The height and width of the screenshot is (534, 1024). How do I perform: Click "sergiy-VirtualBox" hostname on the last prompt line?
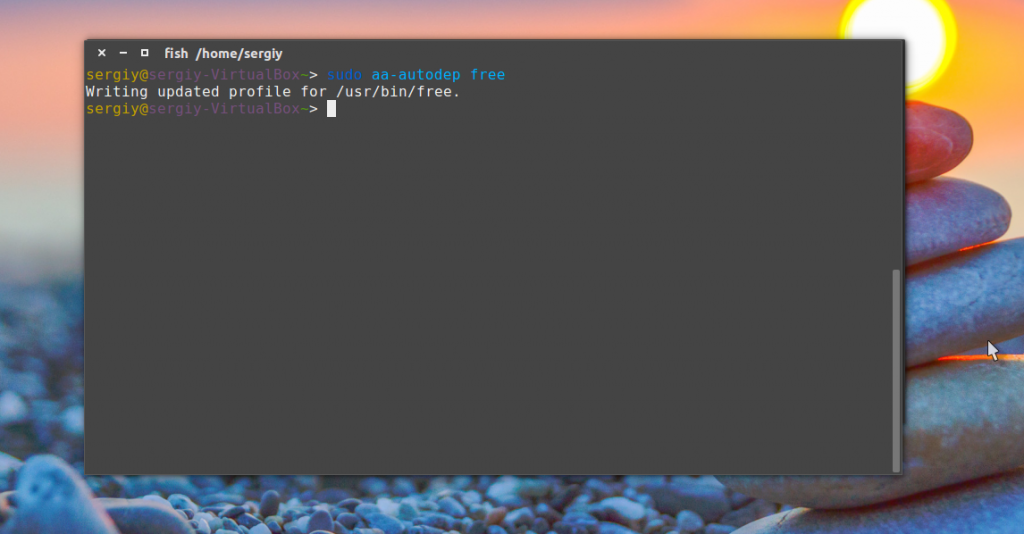click(x=224, y=108)
